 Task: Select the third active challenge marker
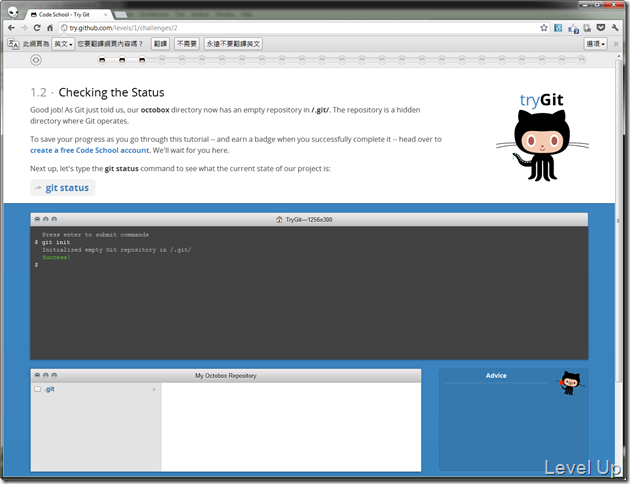click(142, 60)
